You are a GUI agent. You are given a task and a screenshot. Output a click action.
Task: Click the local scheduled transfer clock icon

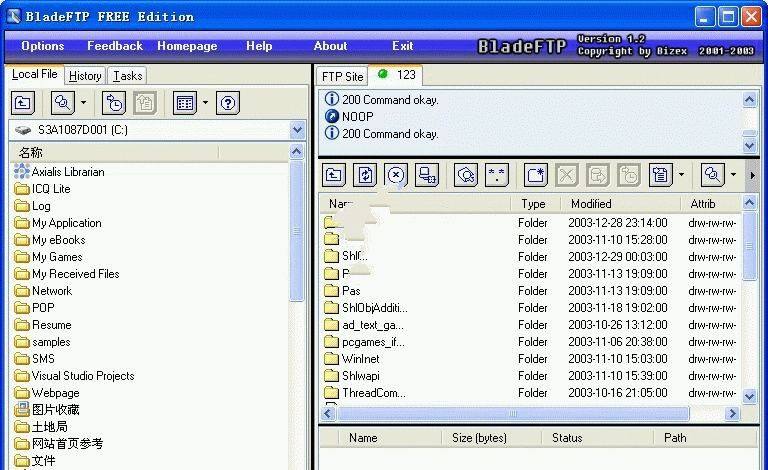[114, 103]
